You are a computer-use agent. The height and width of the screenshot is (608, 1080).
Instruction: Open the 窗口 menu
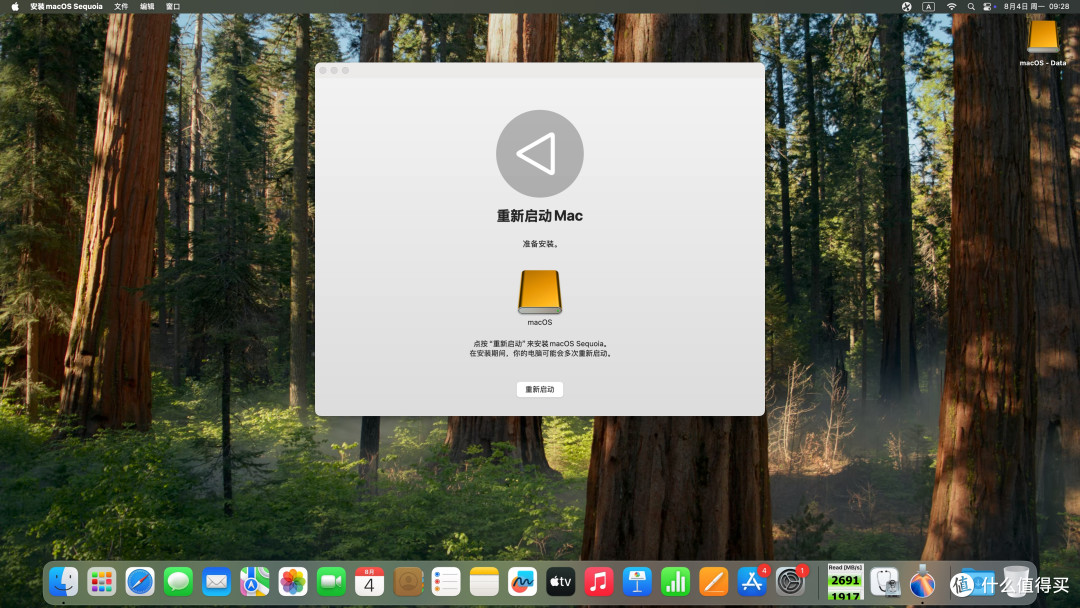(173, 6)
